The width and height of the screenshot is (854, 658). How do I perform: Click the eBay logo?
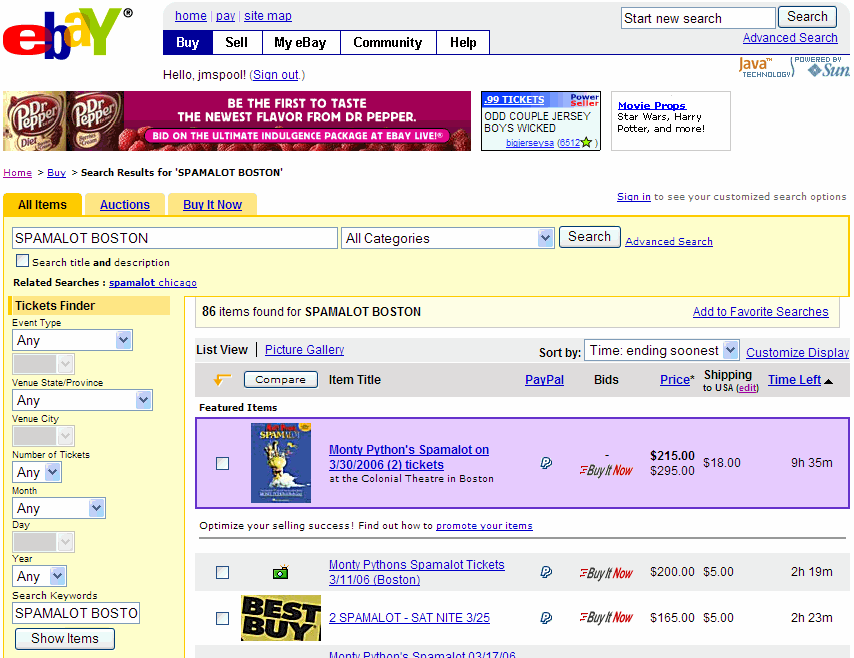pyautogui.click(x=68, y=33)
